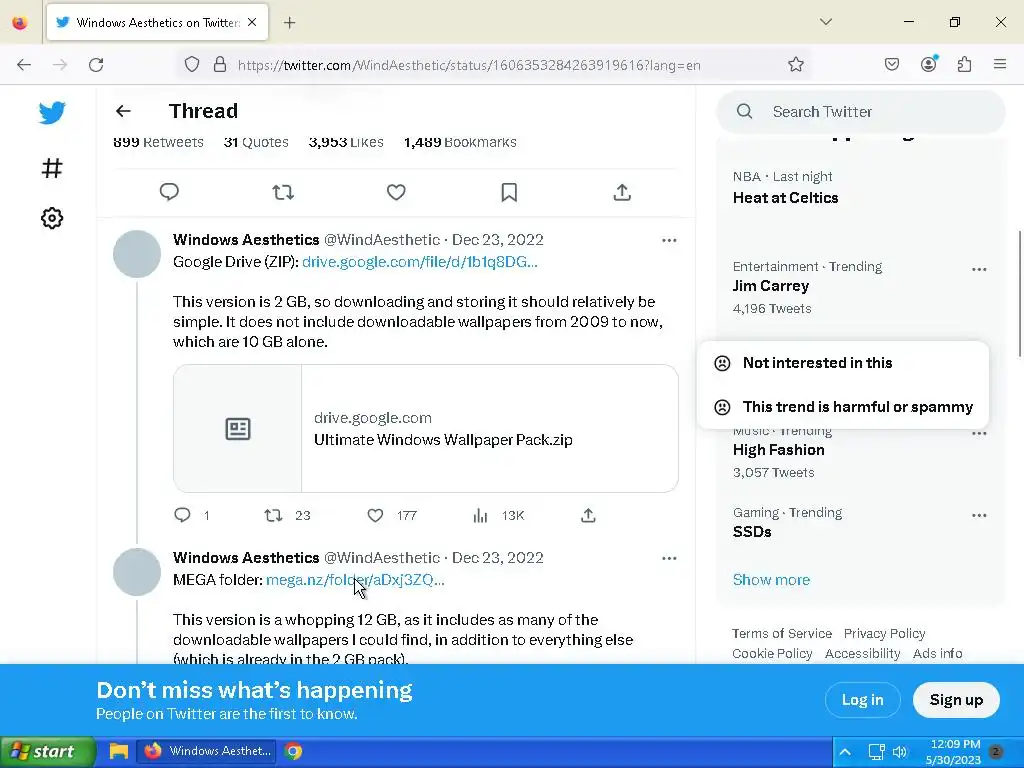Open the Start menu

pyautogui.click(x=47, y=752)
